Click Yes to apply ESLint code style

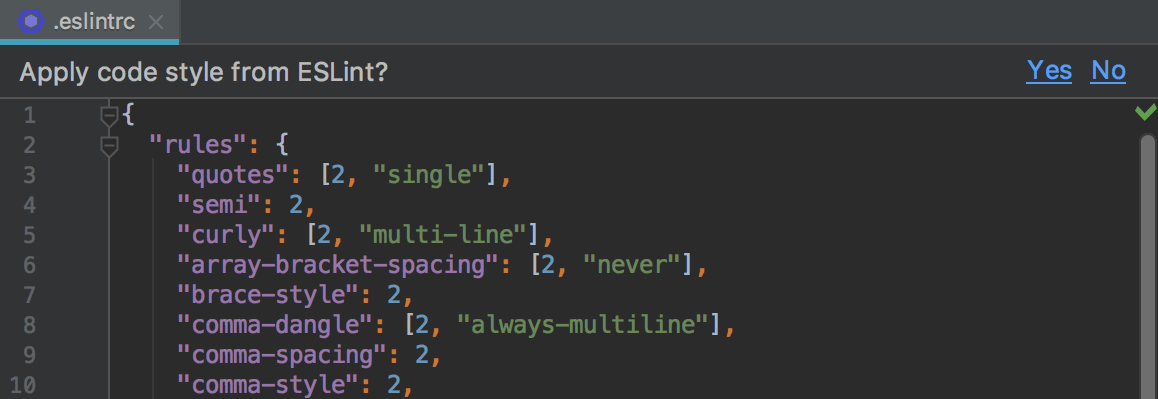point(1049,70)
